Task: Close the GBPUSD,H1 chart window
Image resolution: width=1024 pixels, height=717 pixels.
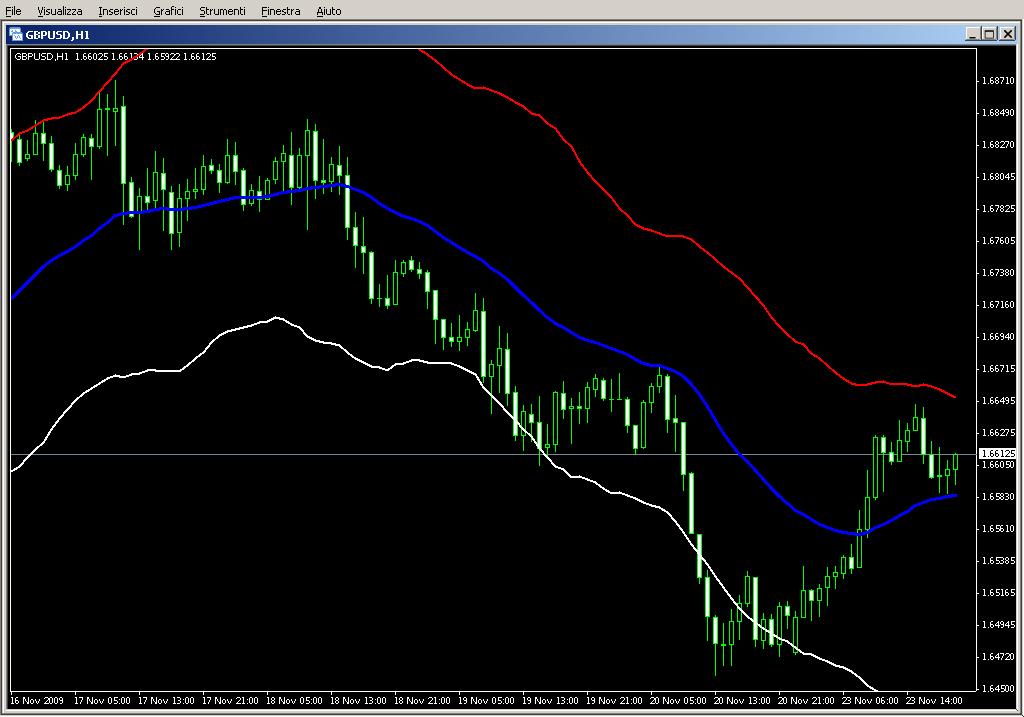Action: (x=1008, y=34)
